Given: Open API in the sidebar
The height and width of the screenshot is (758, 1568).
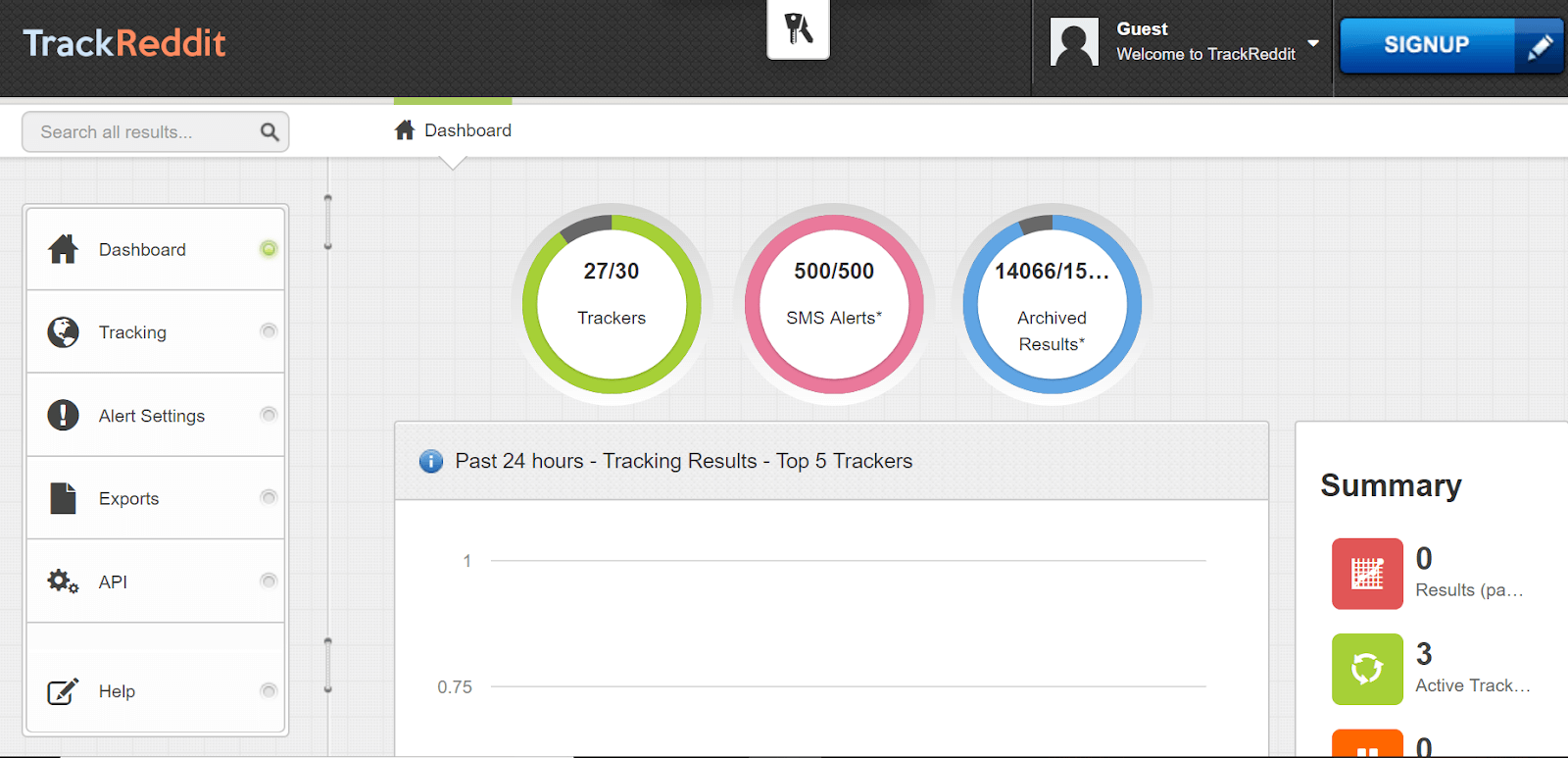Looking at the screenshot, I should pos(156,581).
